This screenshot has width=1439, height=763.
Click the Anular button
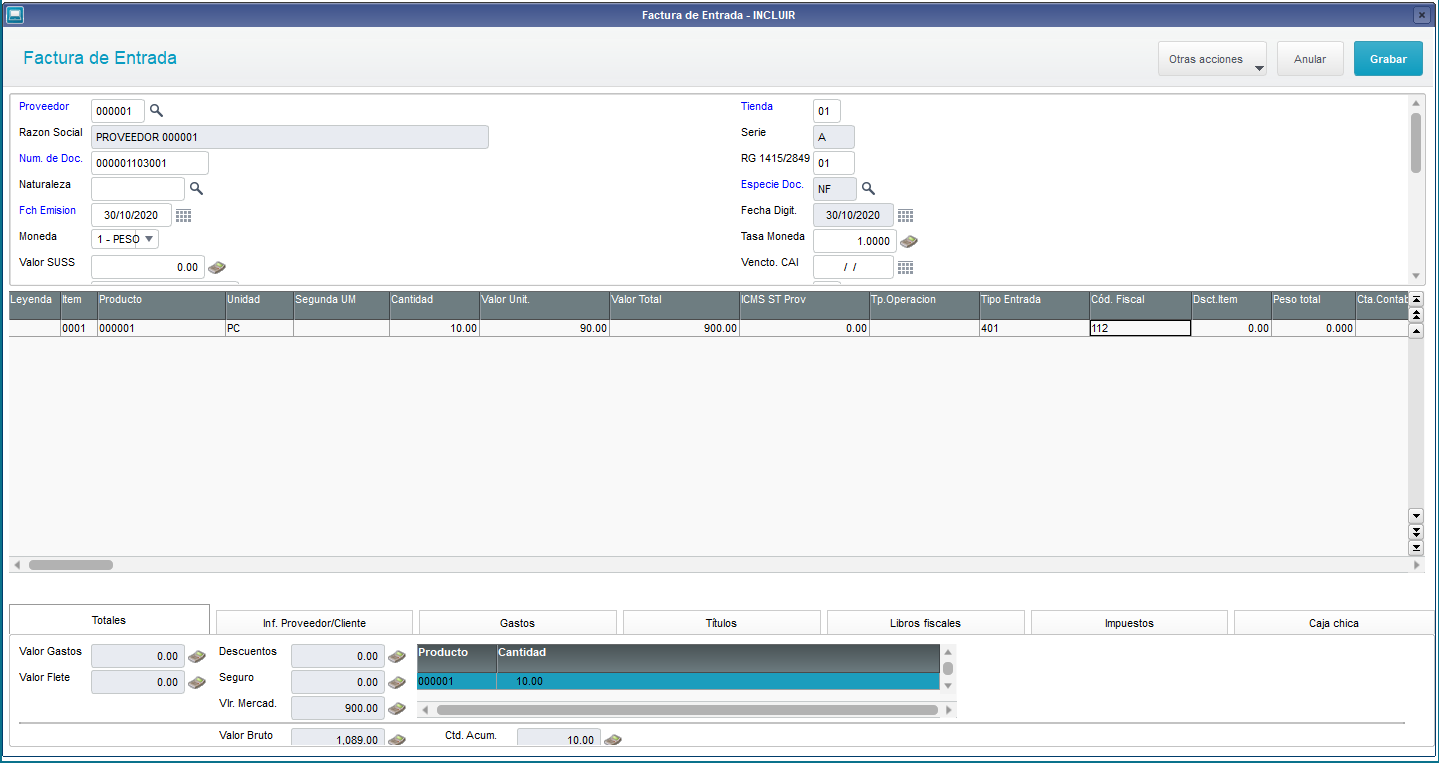[1310, 59]
